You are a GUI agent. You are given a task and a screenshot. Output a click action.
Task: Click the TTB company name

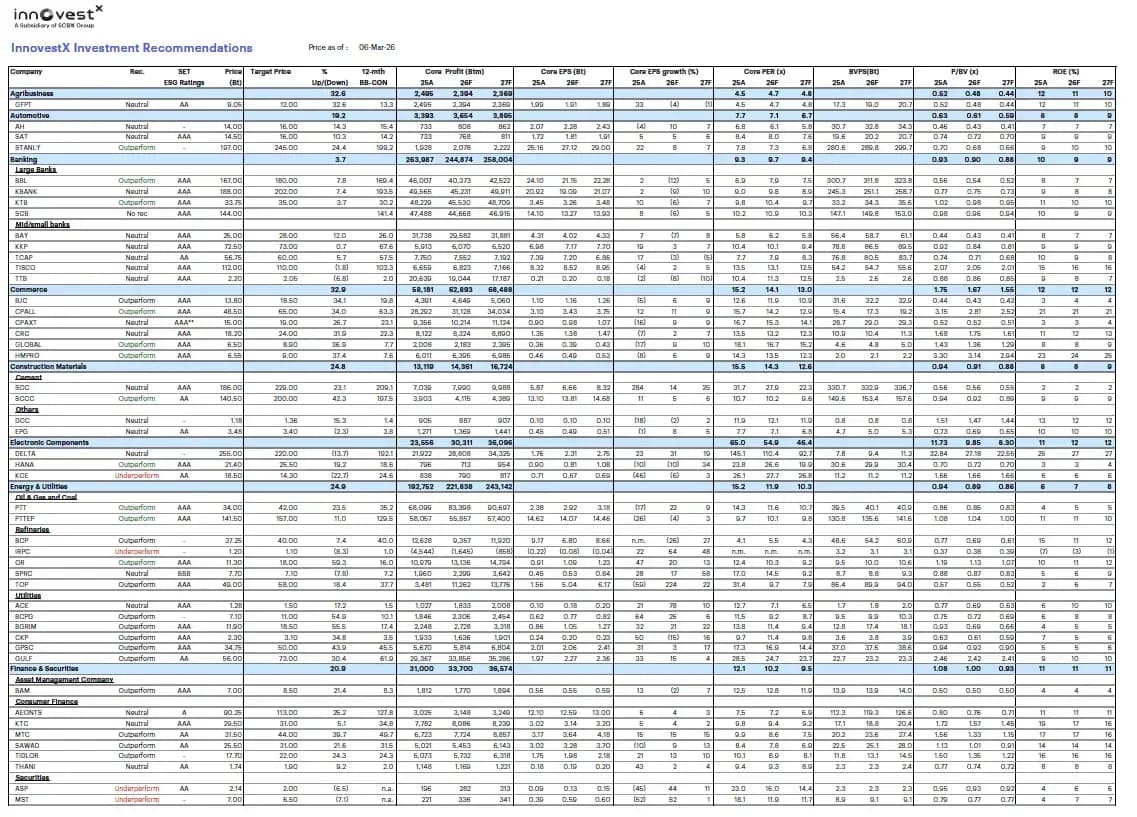[21, 278]
